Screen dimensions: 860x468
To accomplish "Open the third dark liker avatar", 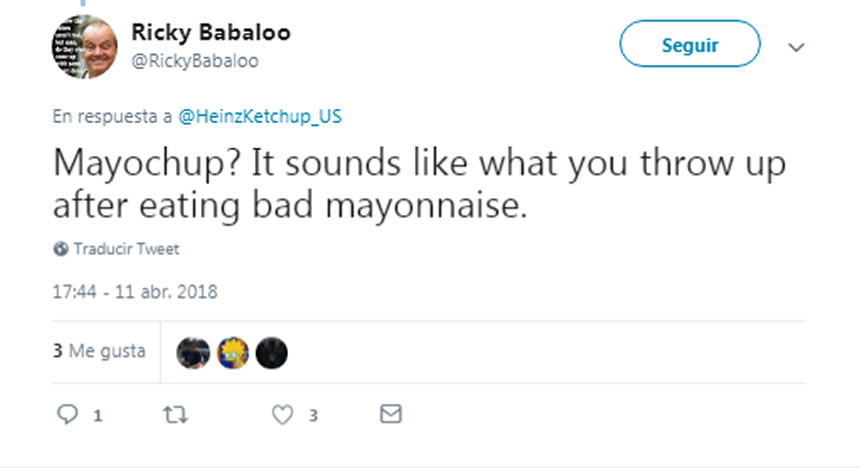I will click(x=271, y=352).
